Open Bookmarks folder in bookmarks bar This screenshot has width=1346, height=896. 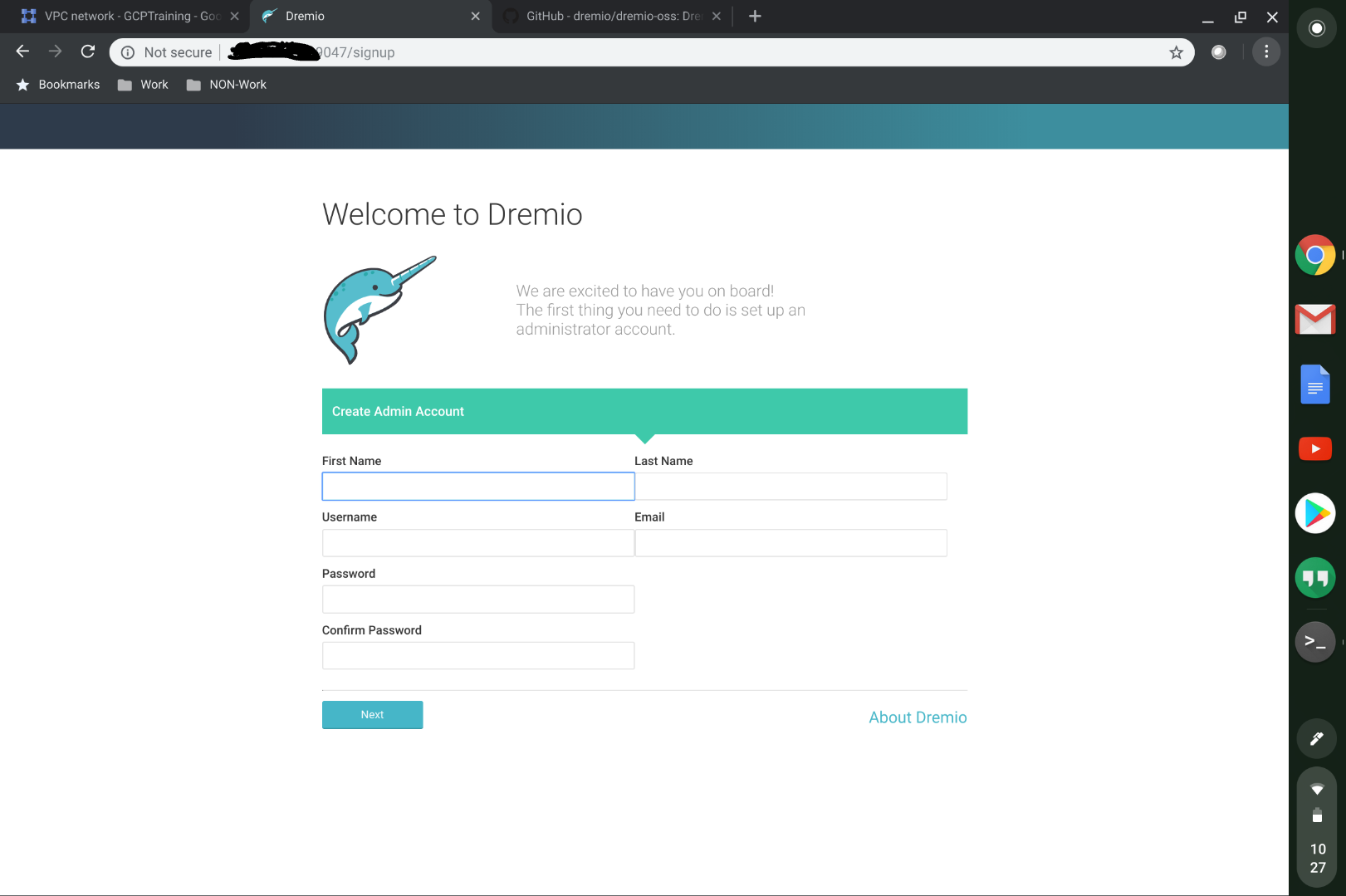58,85
